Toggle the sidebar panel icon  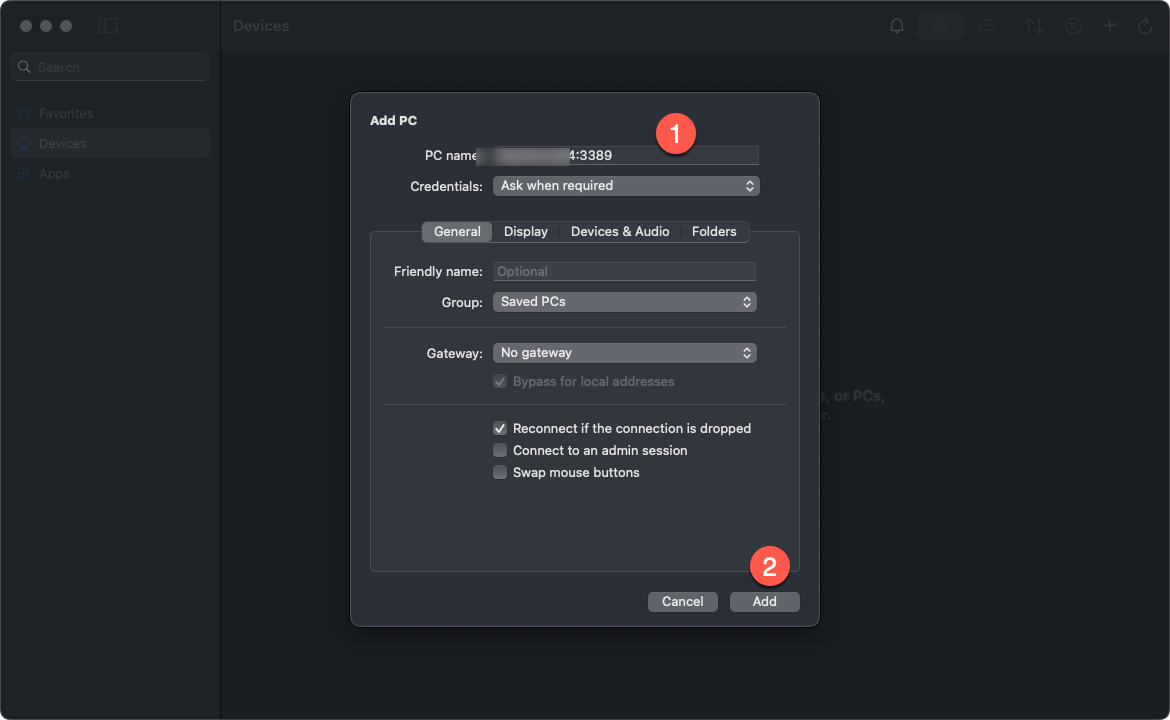[x=107, y=26]
